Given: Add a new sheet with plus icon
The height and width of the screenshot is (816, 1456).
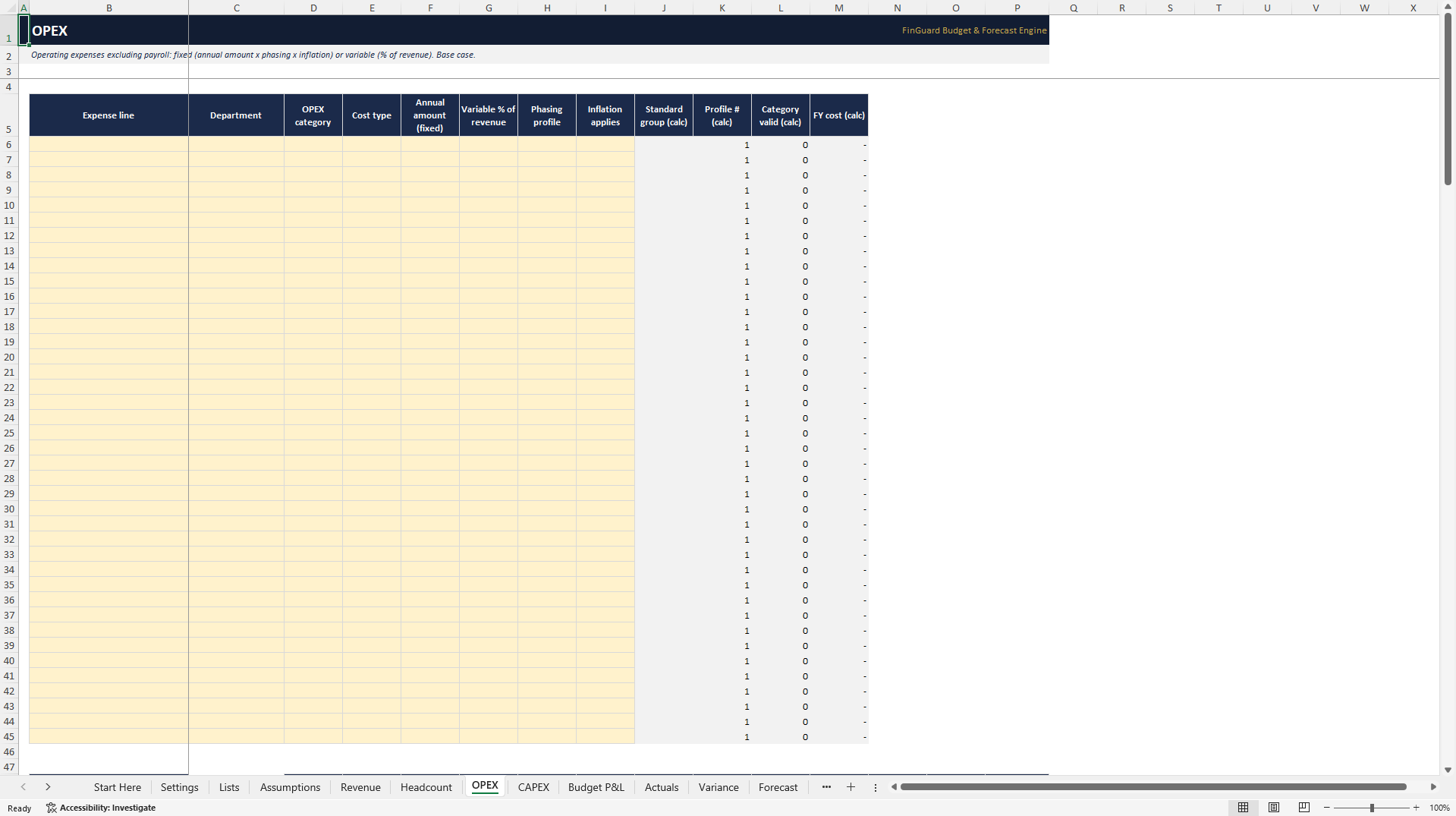Looking at the screenshot, I should [851, 787].
